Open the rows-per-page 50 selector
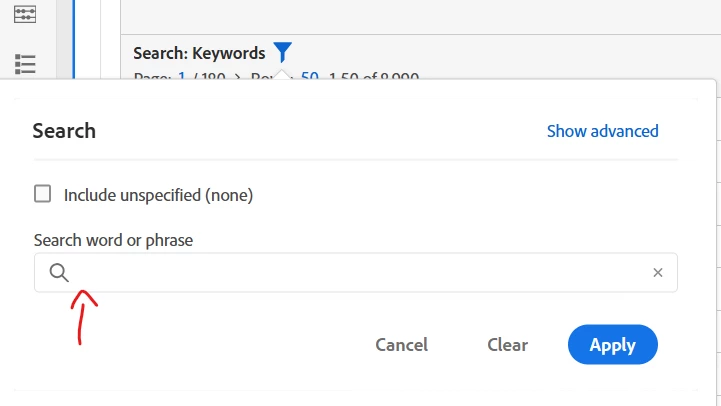Viewport: 721px width, 406px height. (x=309, y=77)
